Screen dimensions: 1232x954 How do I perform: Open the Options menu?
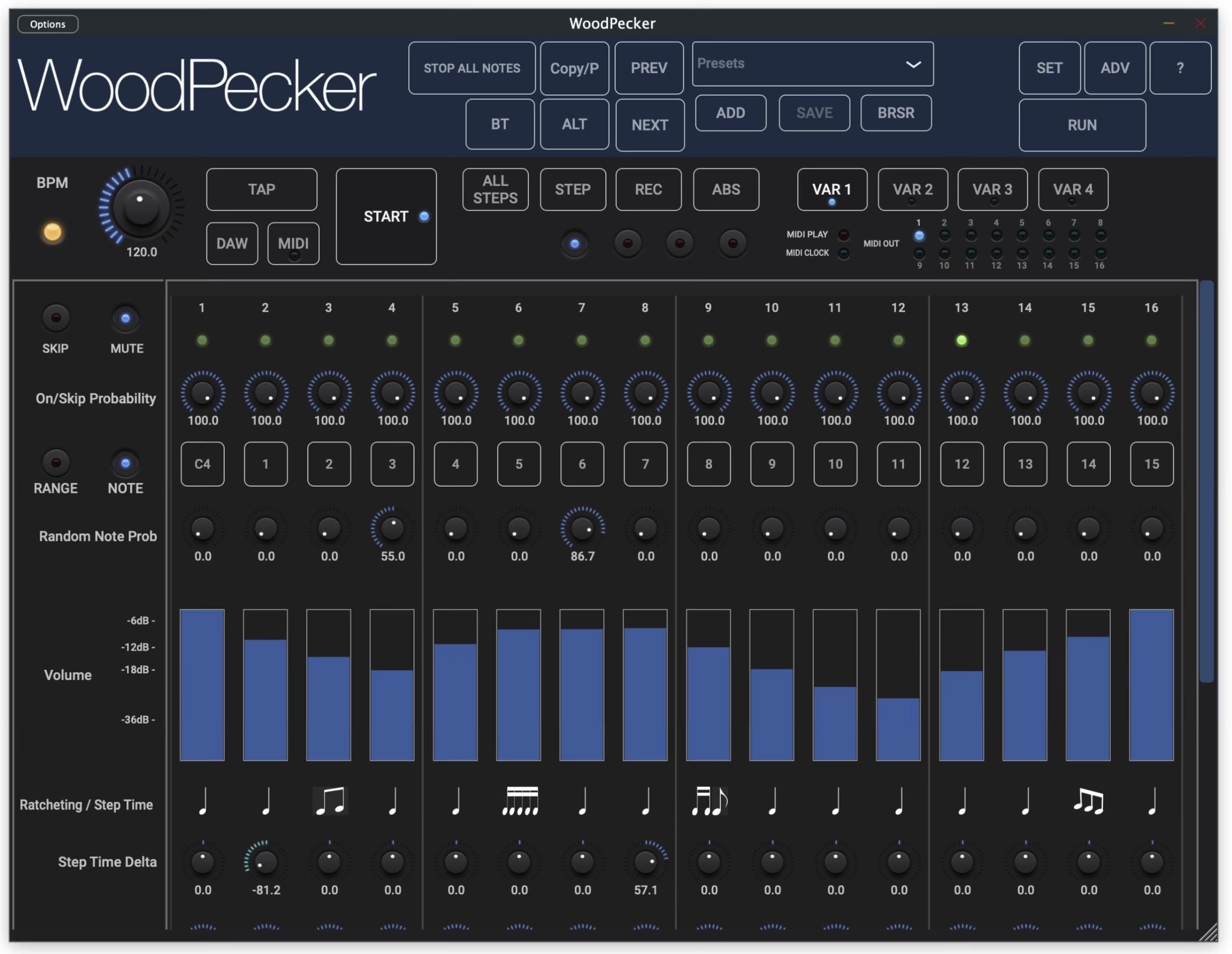click(48, 24)
